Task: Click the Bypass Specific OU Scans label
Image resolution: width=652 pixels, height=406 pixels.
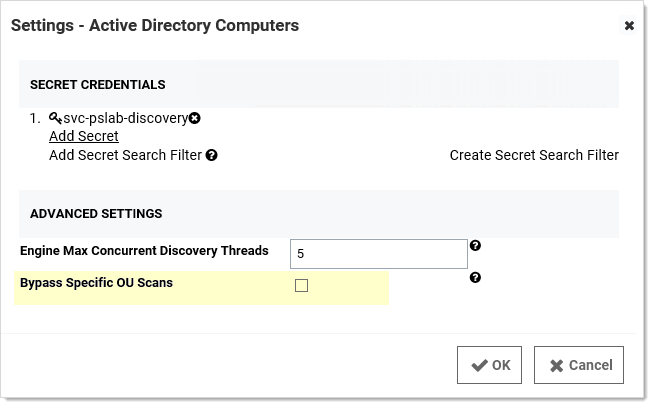Action: click(96, 283)
